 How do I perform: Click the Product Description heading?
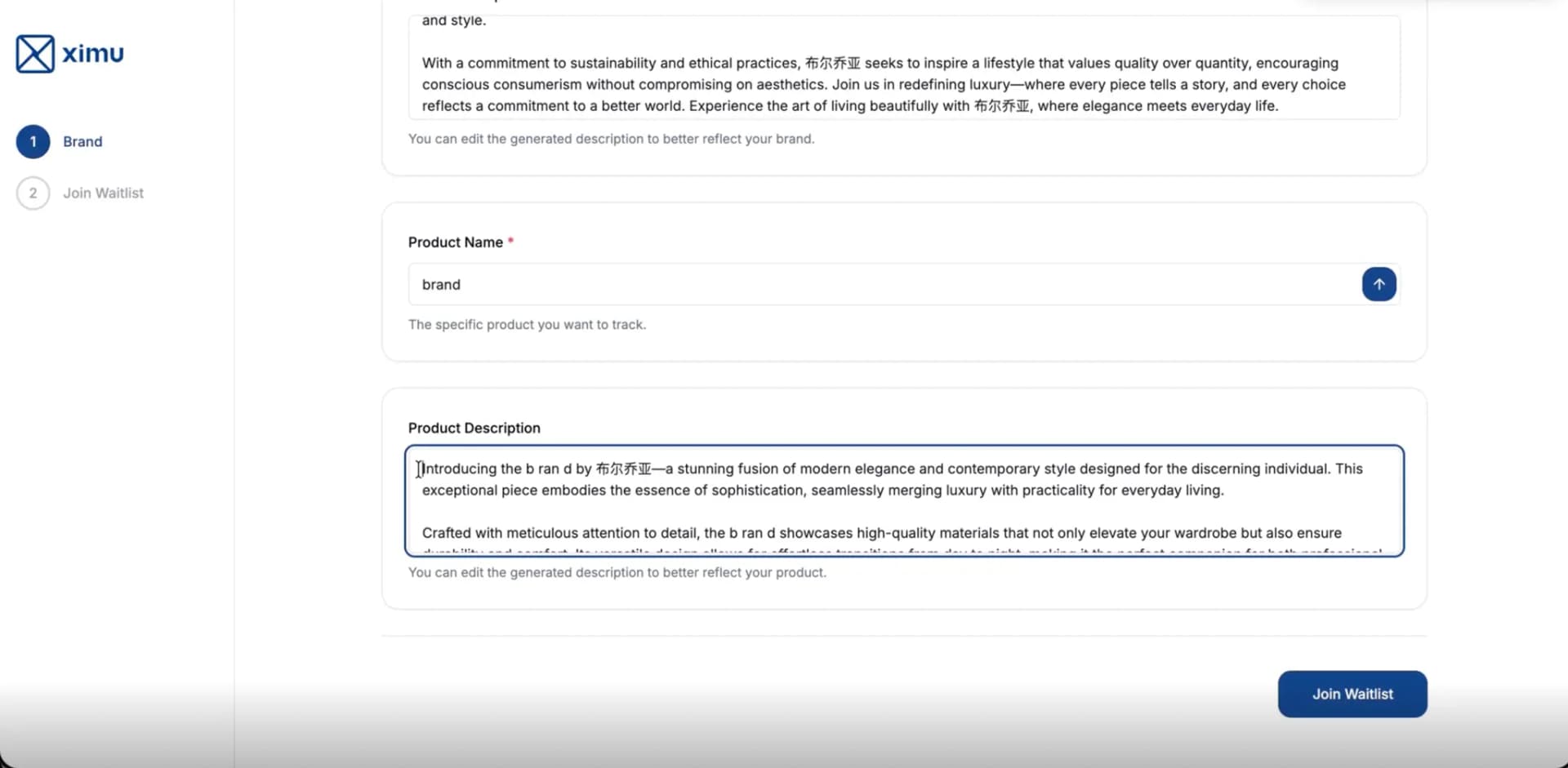[x=474, y=428]
